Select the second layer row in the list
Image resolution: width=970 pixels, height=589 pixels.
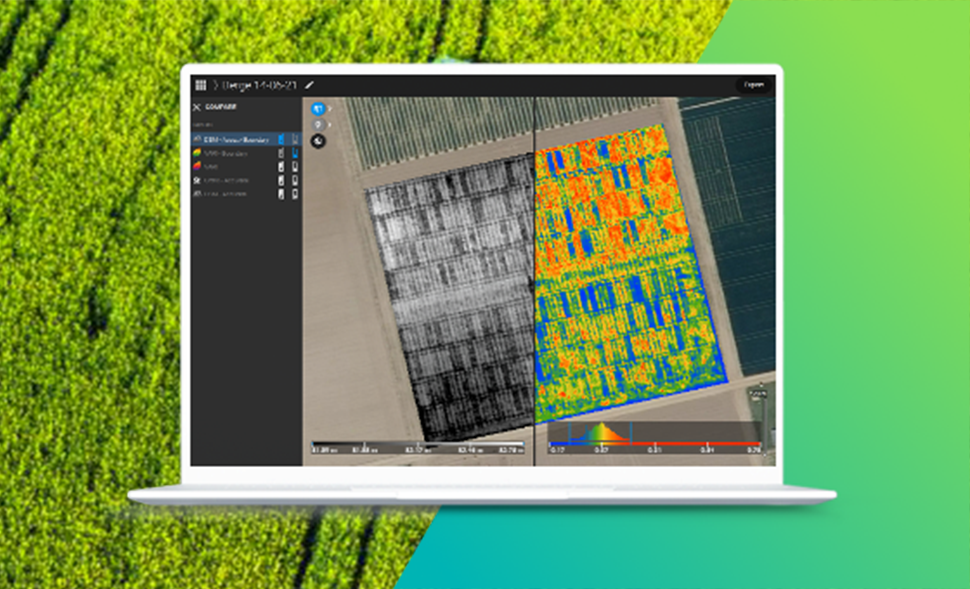click(246, 153)
